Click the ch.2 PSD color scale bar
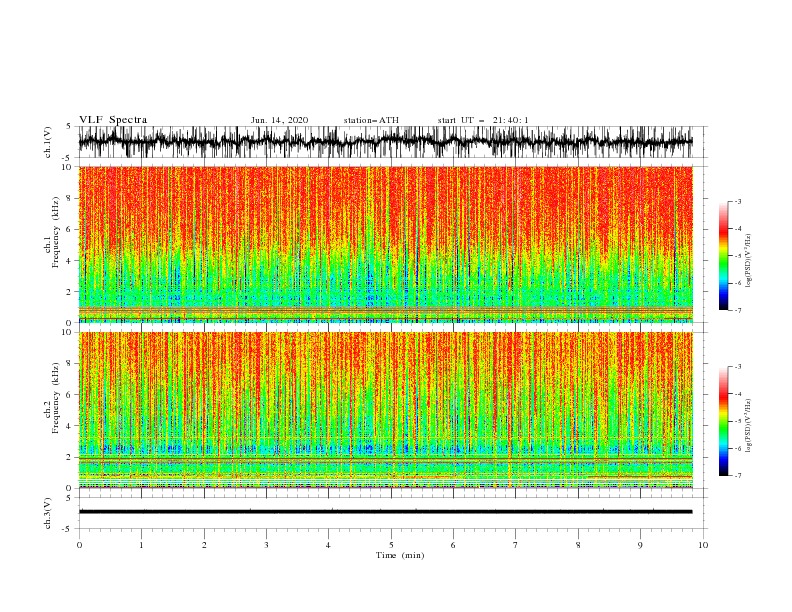792x612 pixels. (x=723, y=421)
